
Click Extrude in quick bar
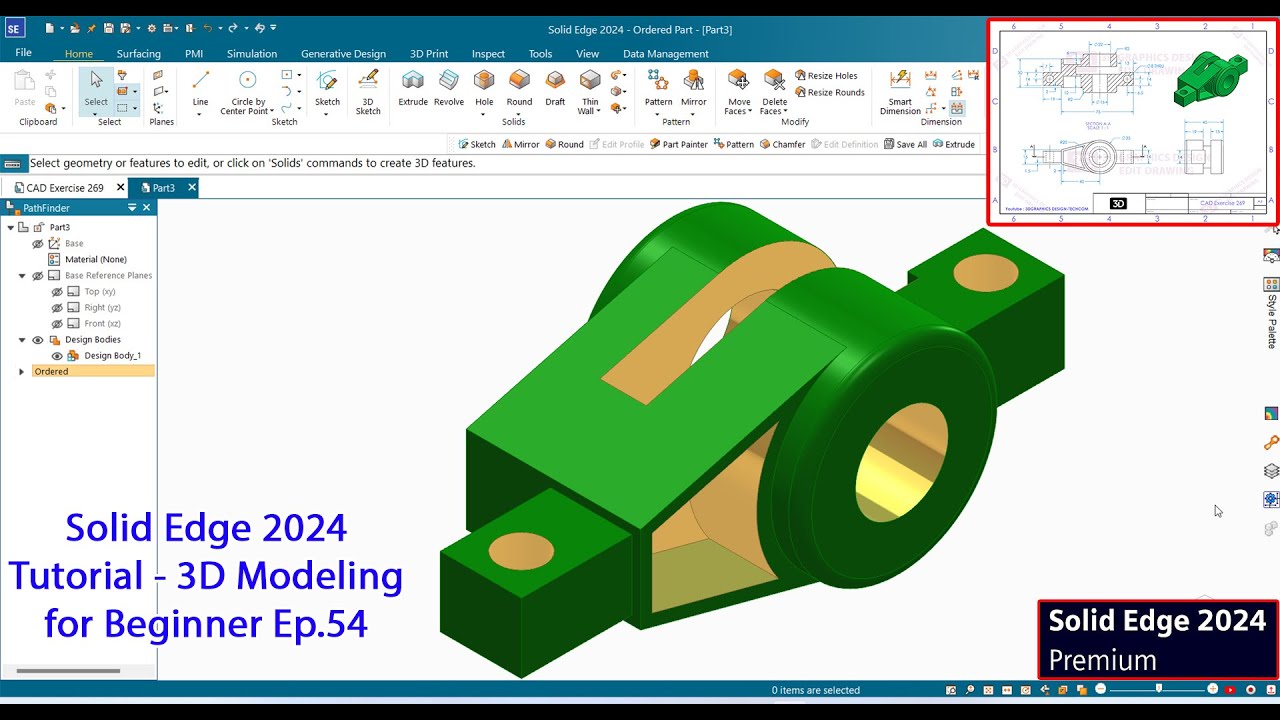(953, 144)
